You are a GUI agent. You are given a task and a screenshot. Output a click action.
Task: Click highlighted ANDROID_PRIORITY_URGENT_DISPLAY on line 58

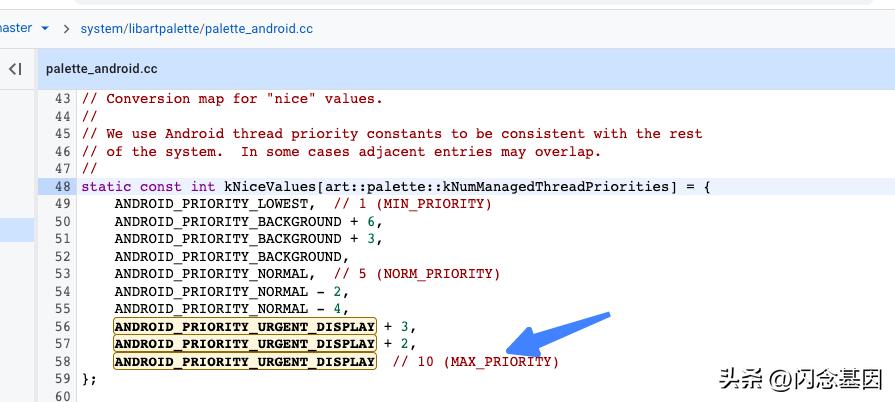(245, 361)
